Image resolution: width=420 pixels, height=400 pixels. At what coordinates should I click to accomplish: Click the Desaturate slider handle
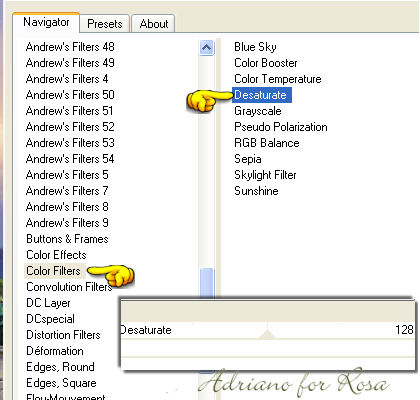coord(267,333)
